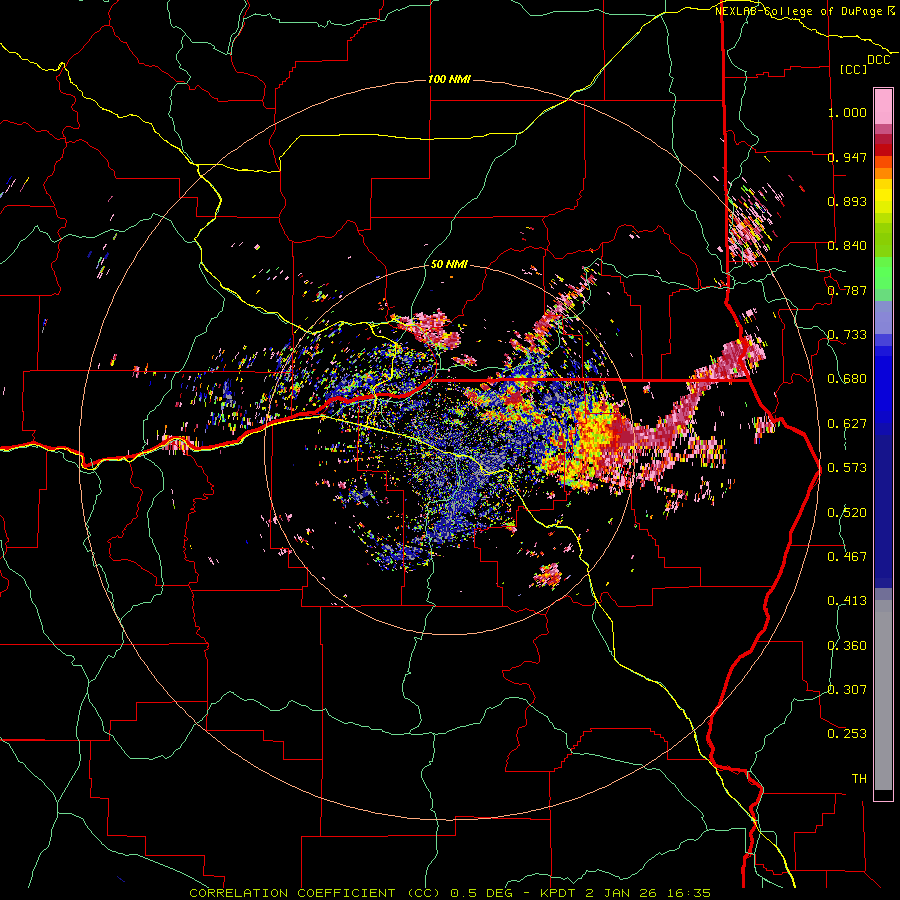
Task: Click the 100 NMI range ring label
Action: (x=449, y=79)
